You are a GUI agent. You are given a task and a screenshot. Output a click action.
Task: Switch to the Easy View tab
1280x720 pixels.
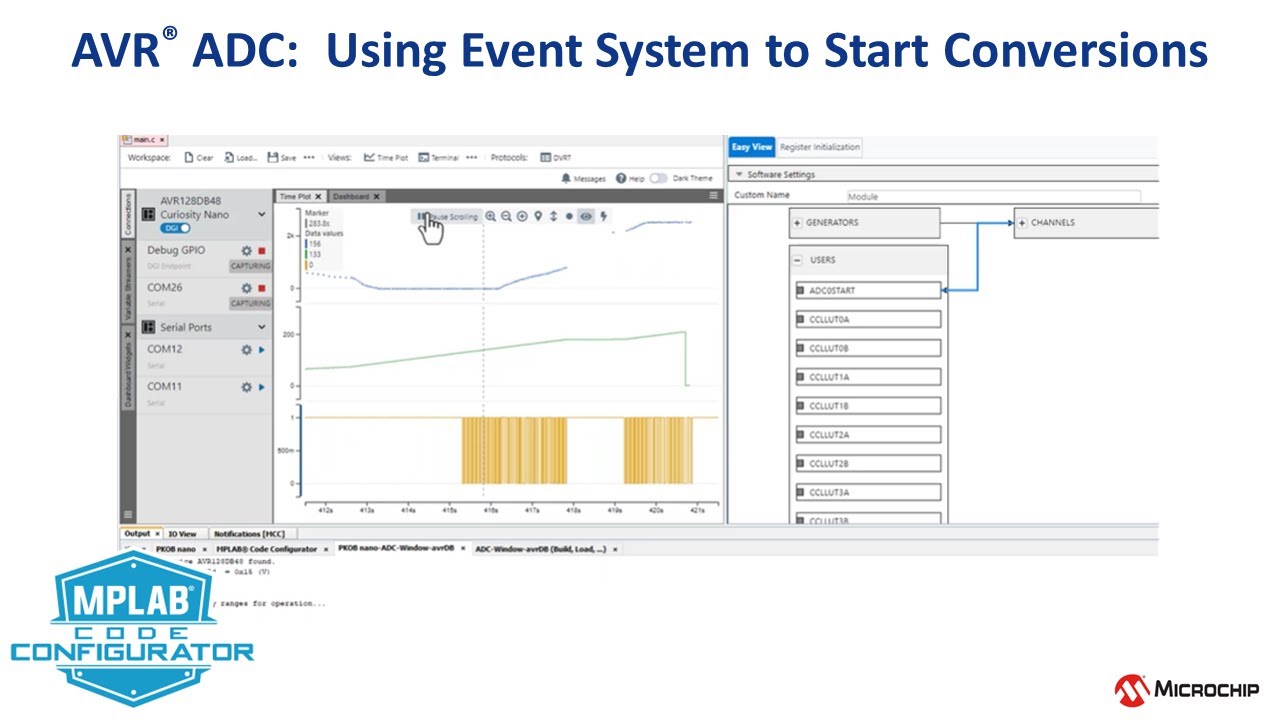pyautogui.click(x=752, y=147)
